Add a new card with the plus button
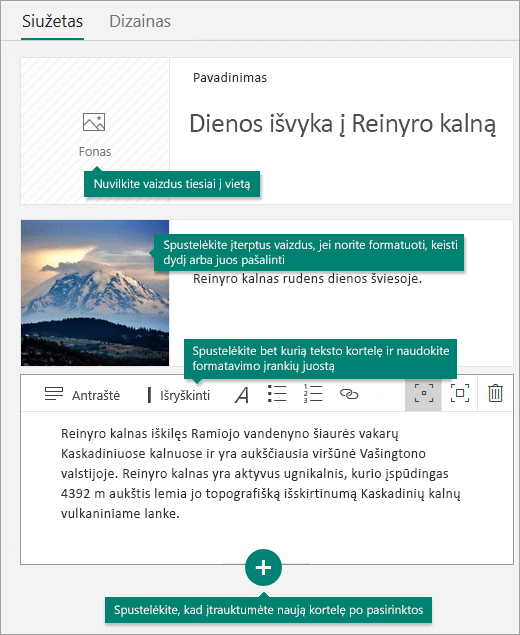 pos(263,567)
